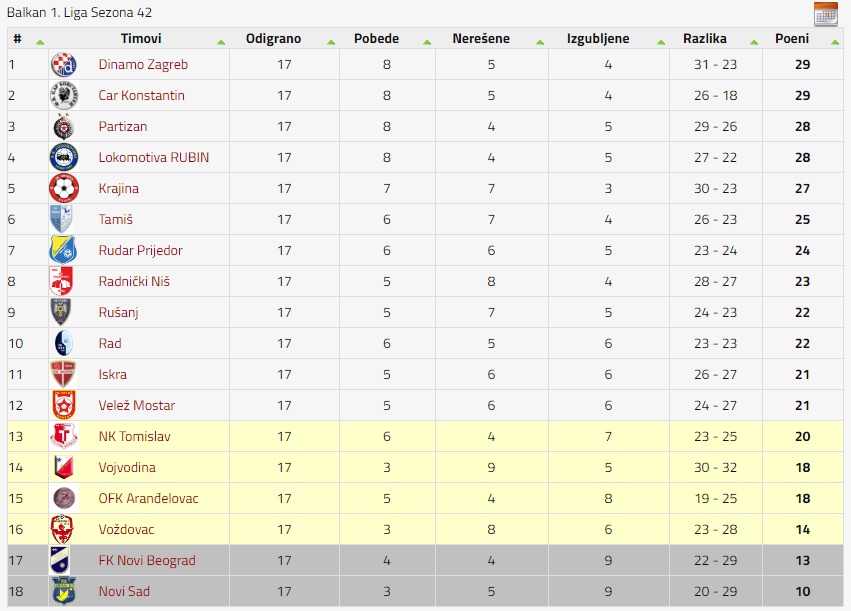Sort table by Pobede arrow
Screen dimensions: 851x611
click(x=427, y=42)
